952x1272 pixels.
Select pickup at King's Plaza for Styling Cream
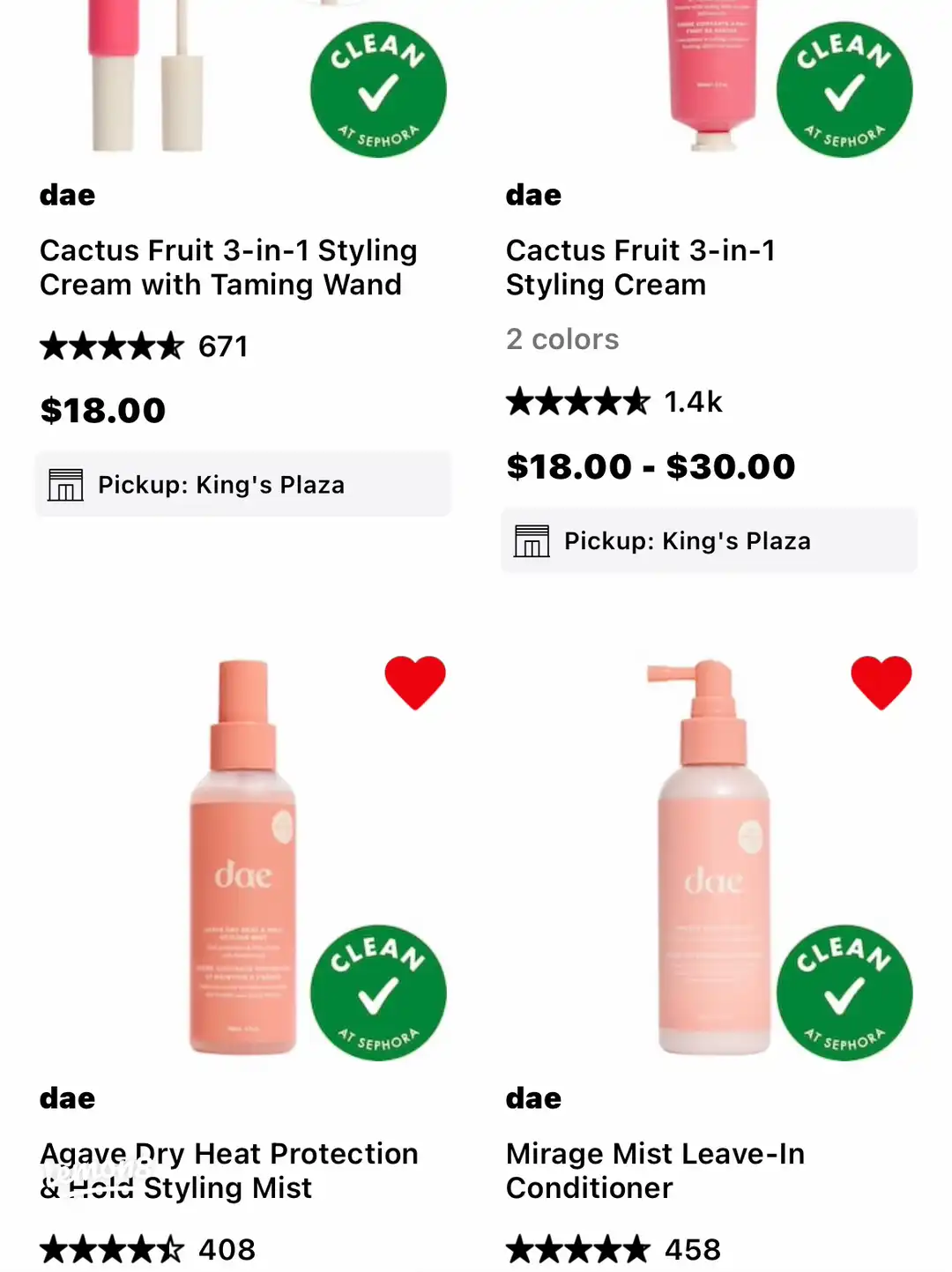tap(710, 541)
